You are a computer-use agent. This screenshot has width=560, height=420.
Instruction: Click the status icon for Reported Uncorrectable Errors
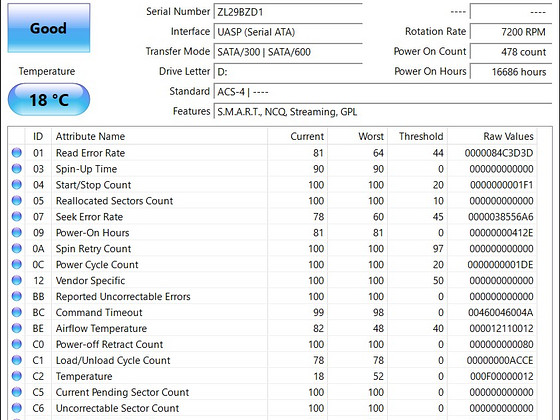[x=16, y=296]
